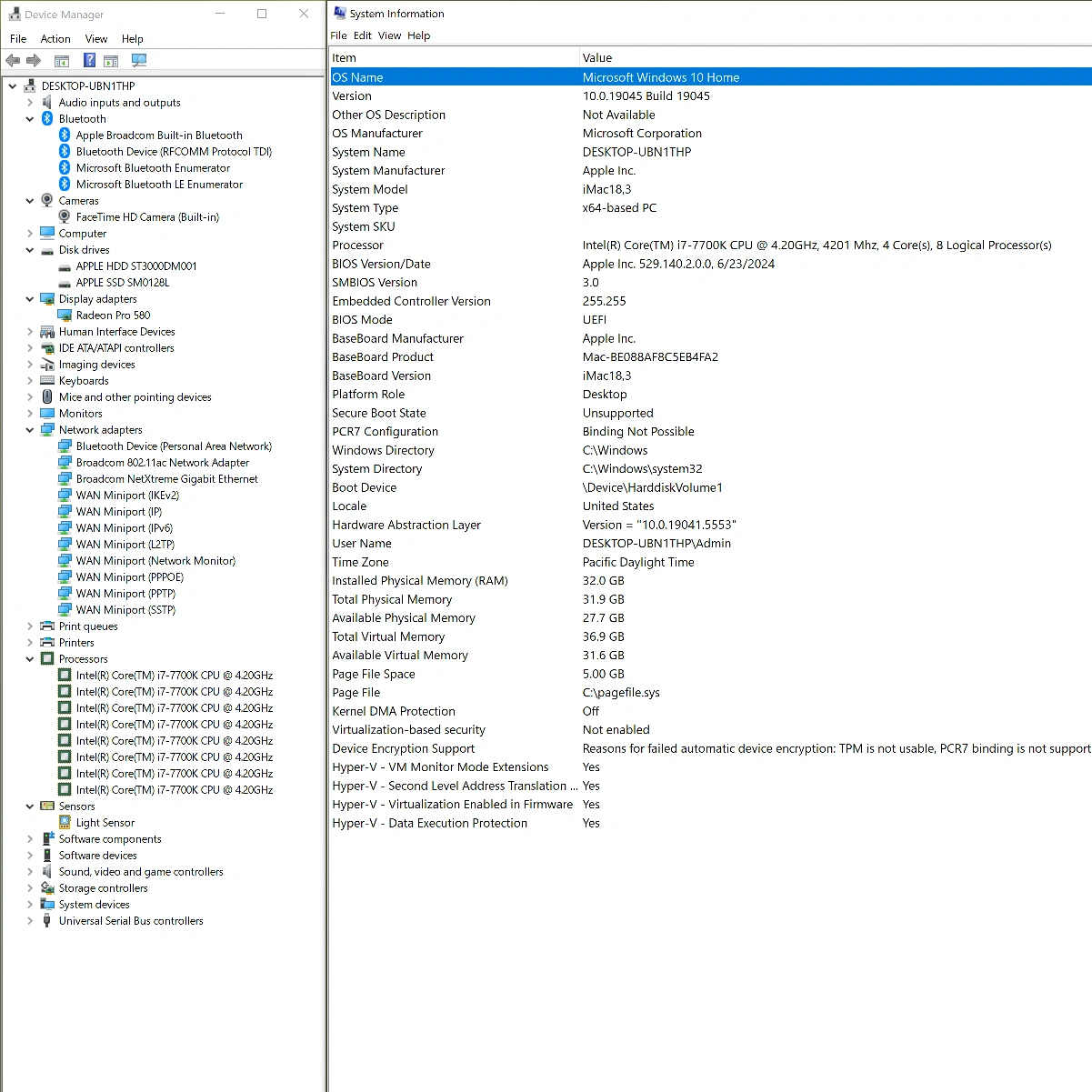This screenshot has height=1092, width=1092.
Task: Collapse the Network adapters node
Action: pyautogui.click(x=30, y=430)
